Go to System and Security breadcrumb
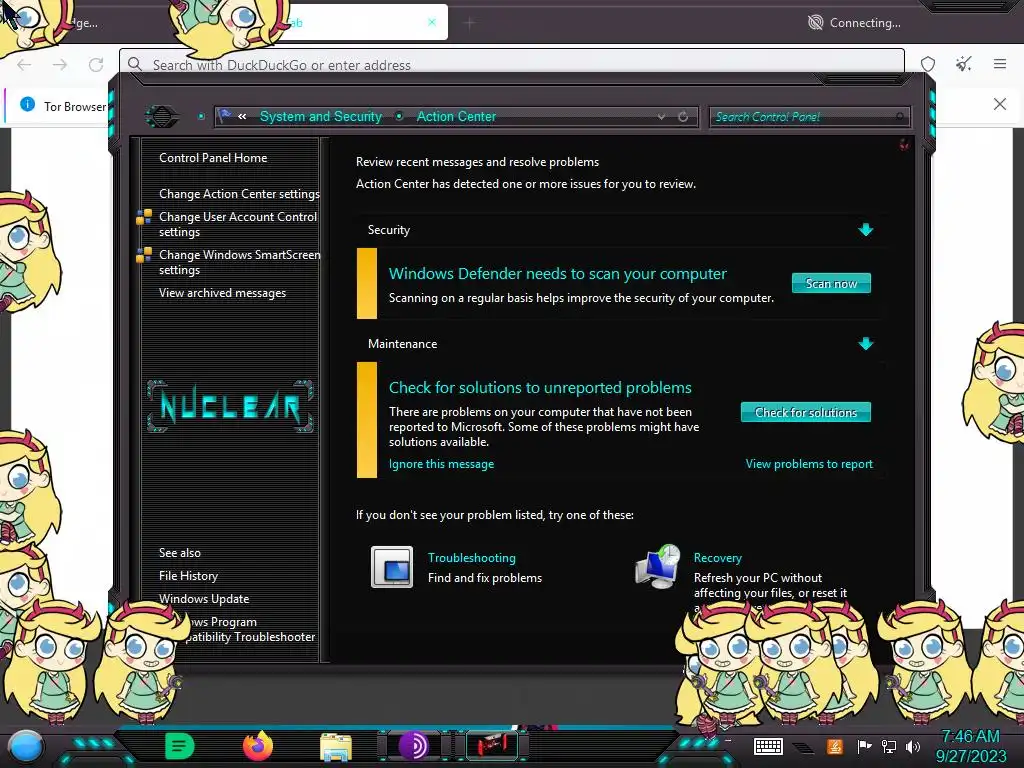 coord(321,116)
